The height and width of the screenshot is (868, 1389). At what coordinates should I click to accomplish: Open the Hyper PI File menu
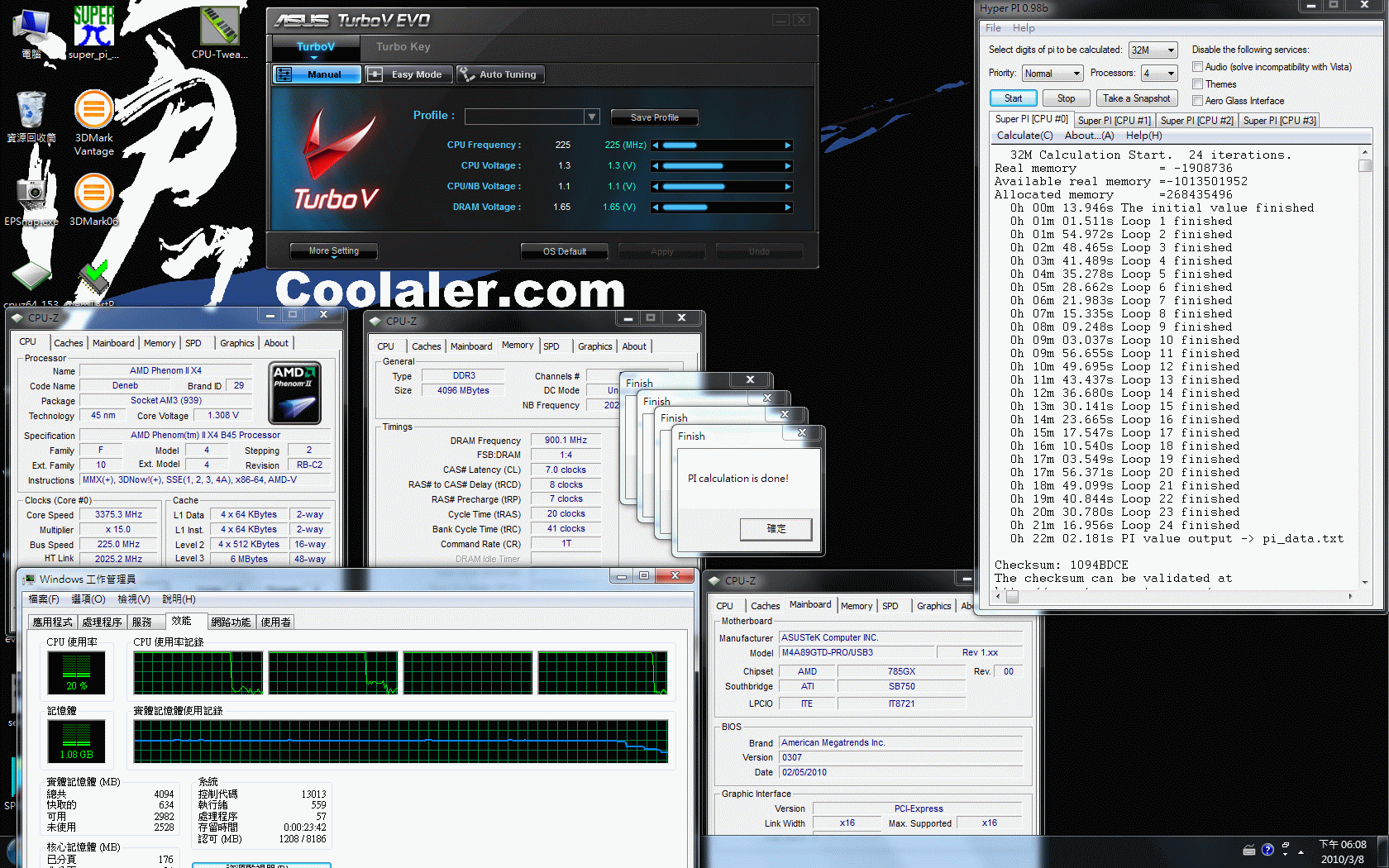993,28
